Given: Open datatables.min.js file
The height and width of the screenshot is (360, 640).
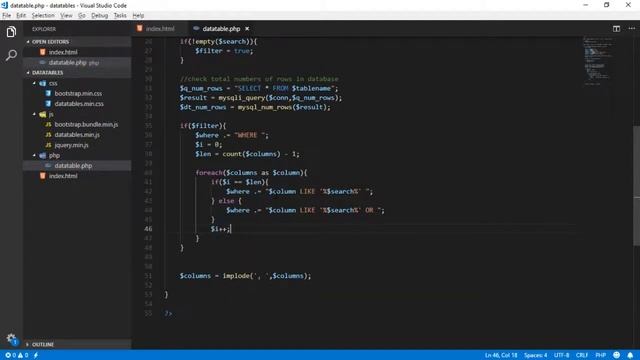Looking at the screenshot, I should coord(77,135).
